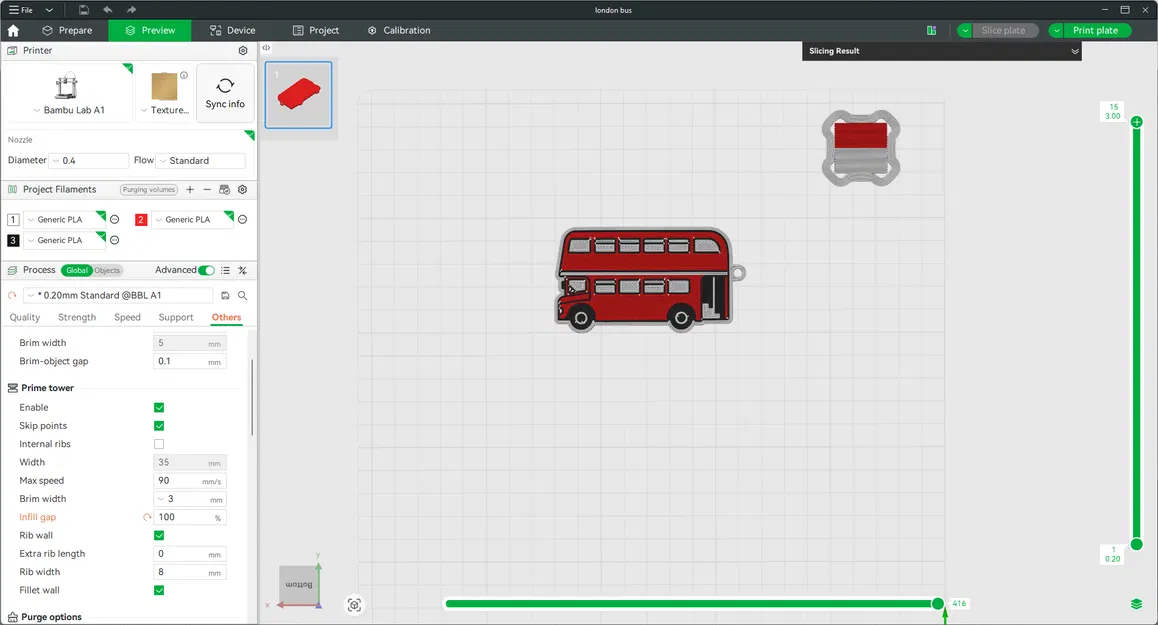Screen dimensions: 1158x625
Task: Click the Purging volumes button
Action: click(x=149, y=189)
